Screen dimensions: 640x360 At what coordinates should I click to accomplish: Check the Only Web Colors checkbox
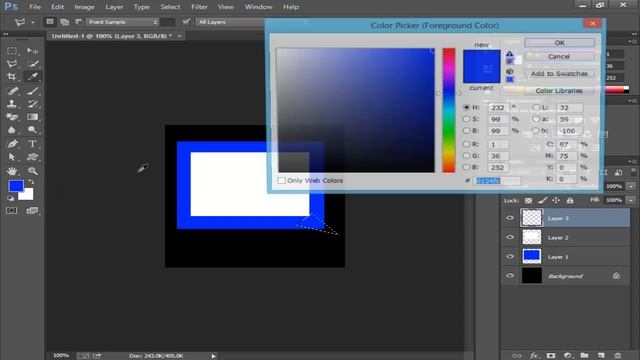[281, 180]
